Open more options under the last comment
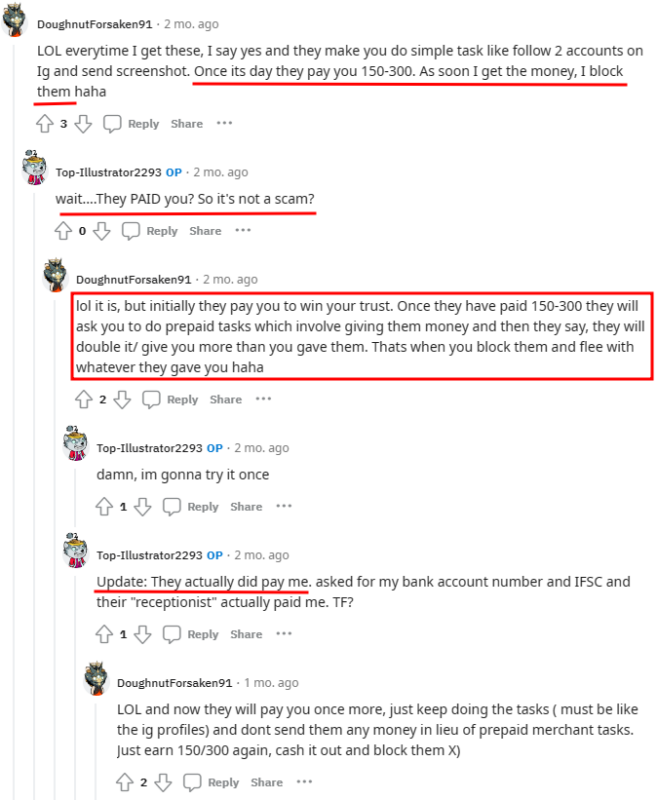The image size is (657, 800). coord(304,781)
